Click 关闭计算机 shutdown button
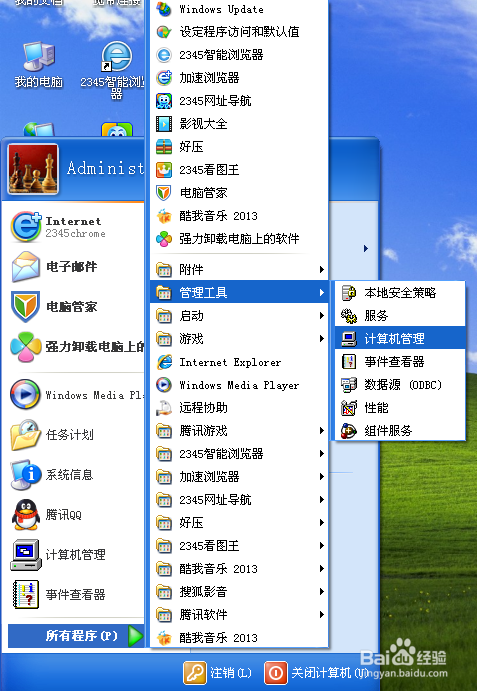This screenshot has width=477, height=691. click(x=316, y=673)
